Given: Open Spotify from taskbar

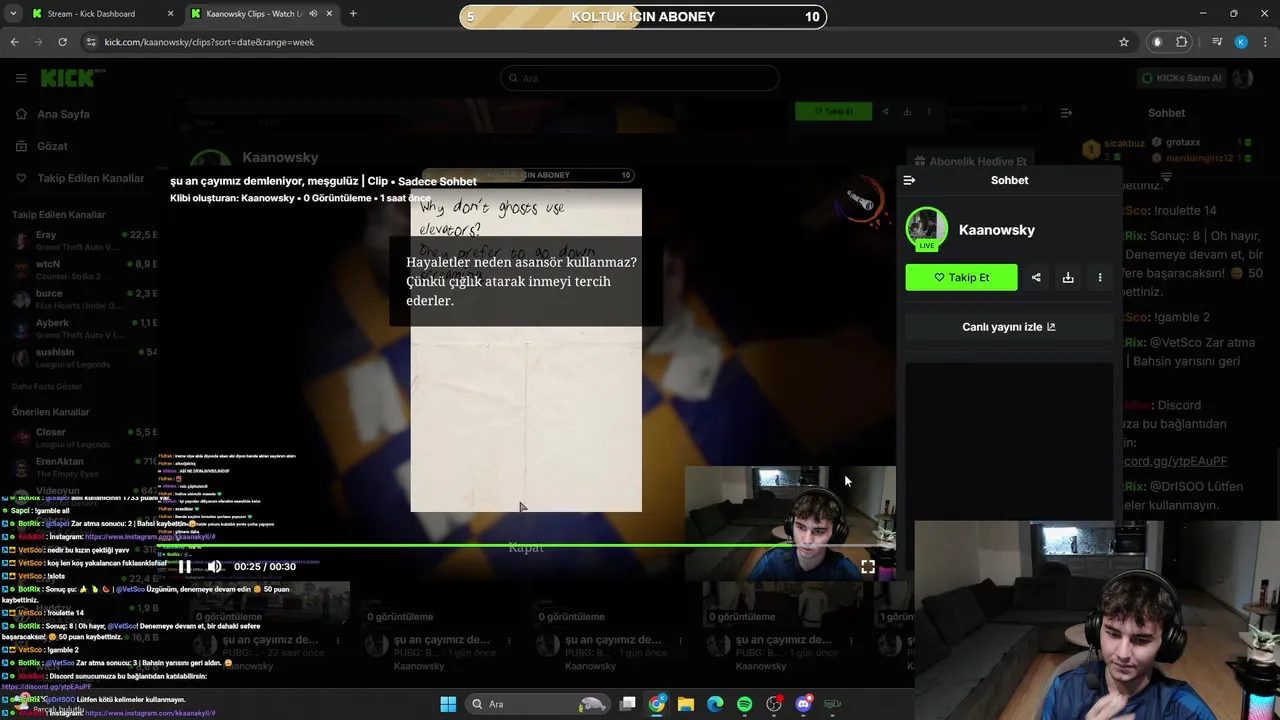Looking at the screenshot, I should pos(745,704).
